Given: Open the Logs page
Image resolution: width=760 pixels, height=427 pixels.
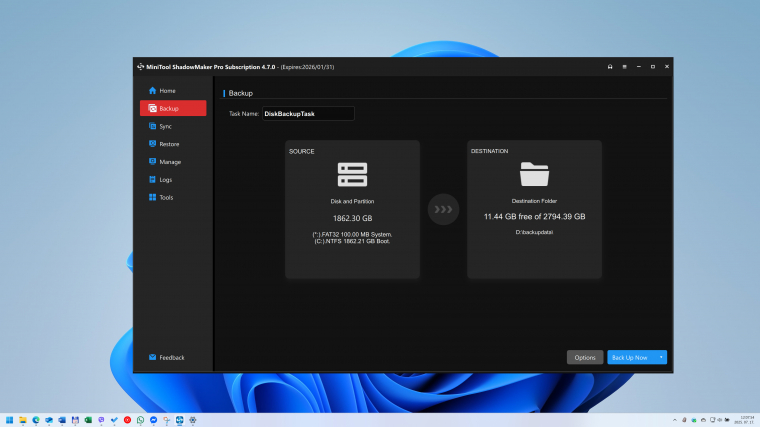Looking at the screenshot, I should (173, 180).
